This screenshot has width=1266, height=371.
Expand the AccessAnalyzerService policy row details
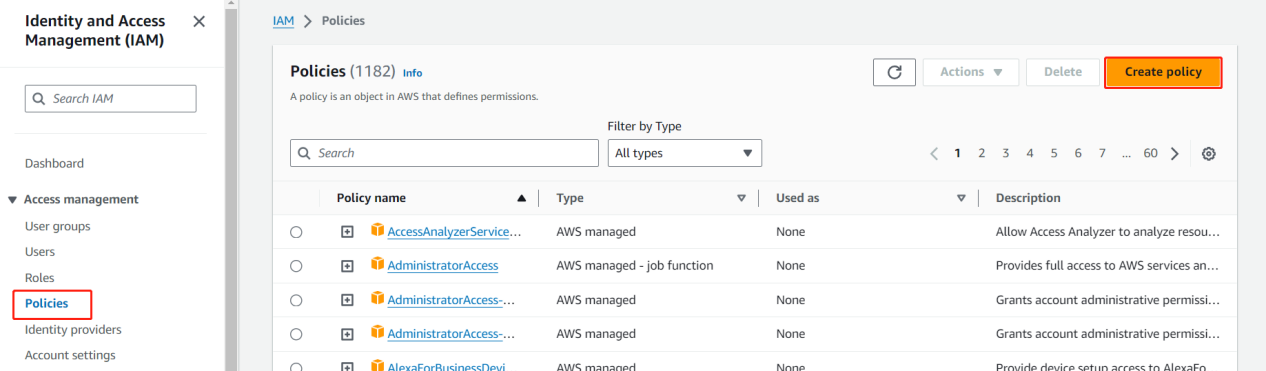tap(347, 232)
